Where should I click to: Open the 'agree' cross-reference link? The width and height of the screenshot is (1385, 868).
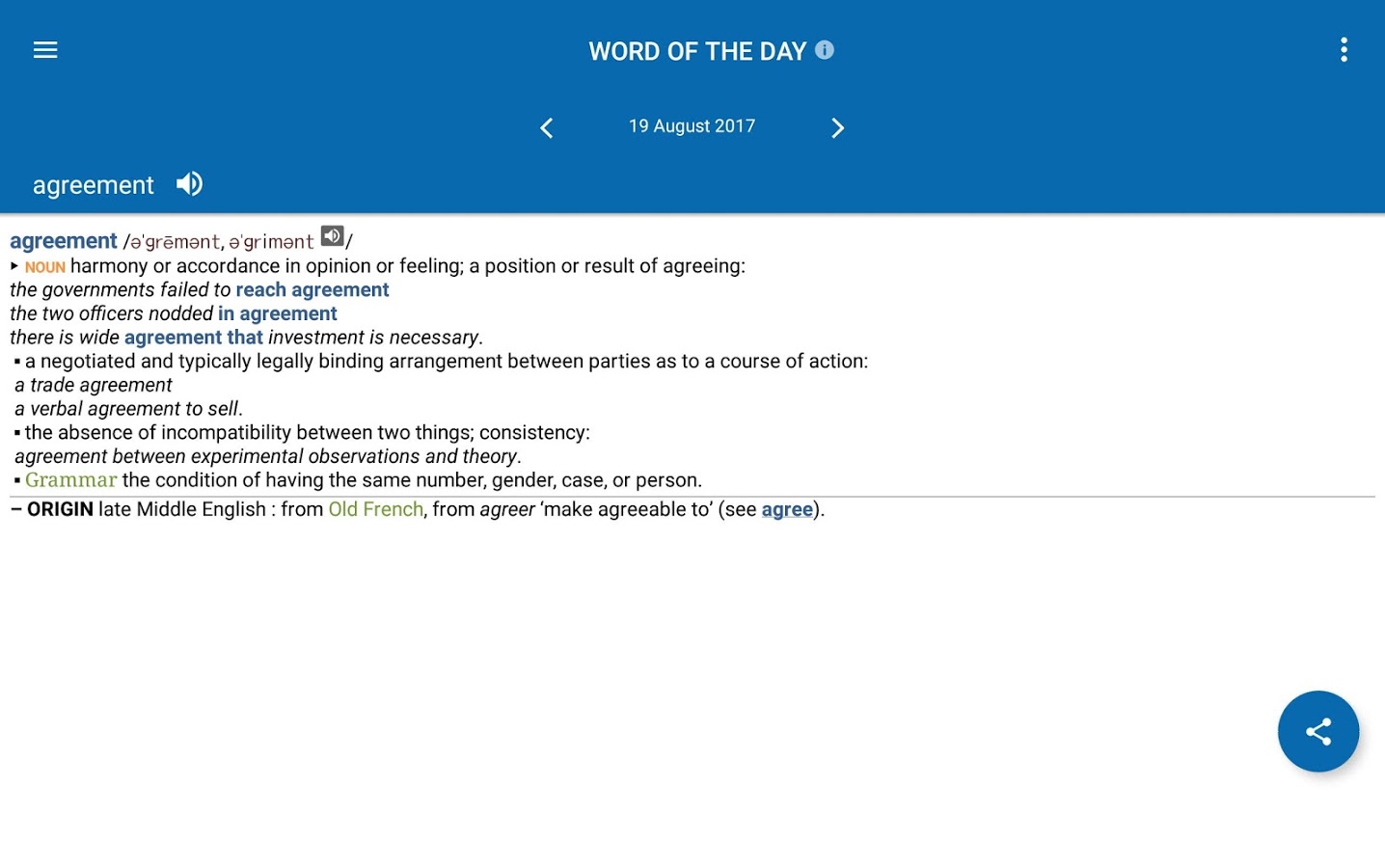[x=787, y=509]
